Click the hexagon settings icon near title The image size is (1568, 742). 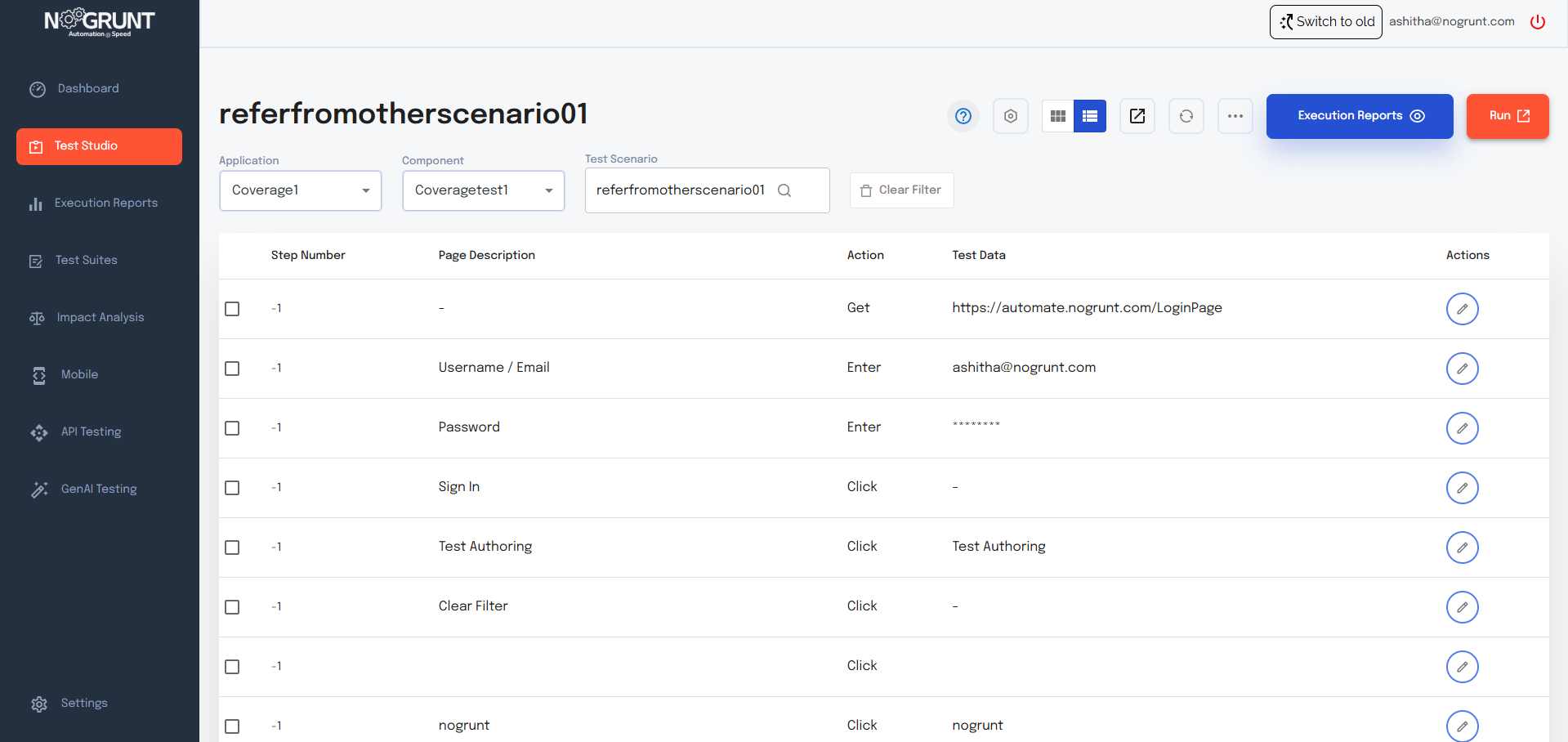pos(1011,116)
